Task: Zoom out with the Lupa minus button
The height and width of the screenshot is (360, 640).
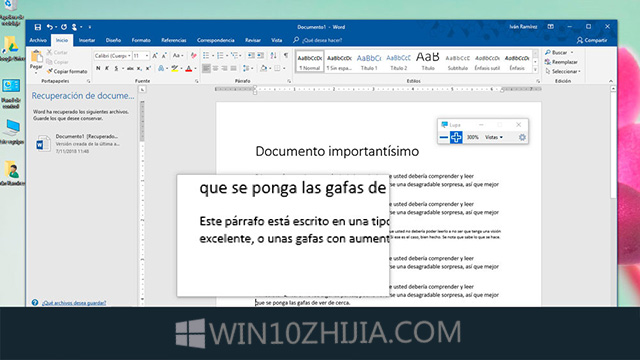Action: pyautogui.click(x=444, y=138)
